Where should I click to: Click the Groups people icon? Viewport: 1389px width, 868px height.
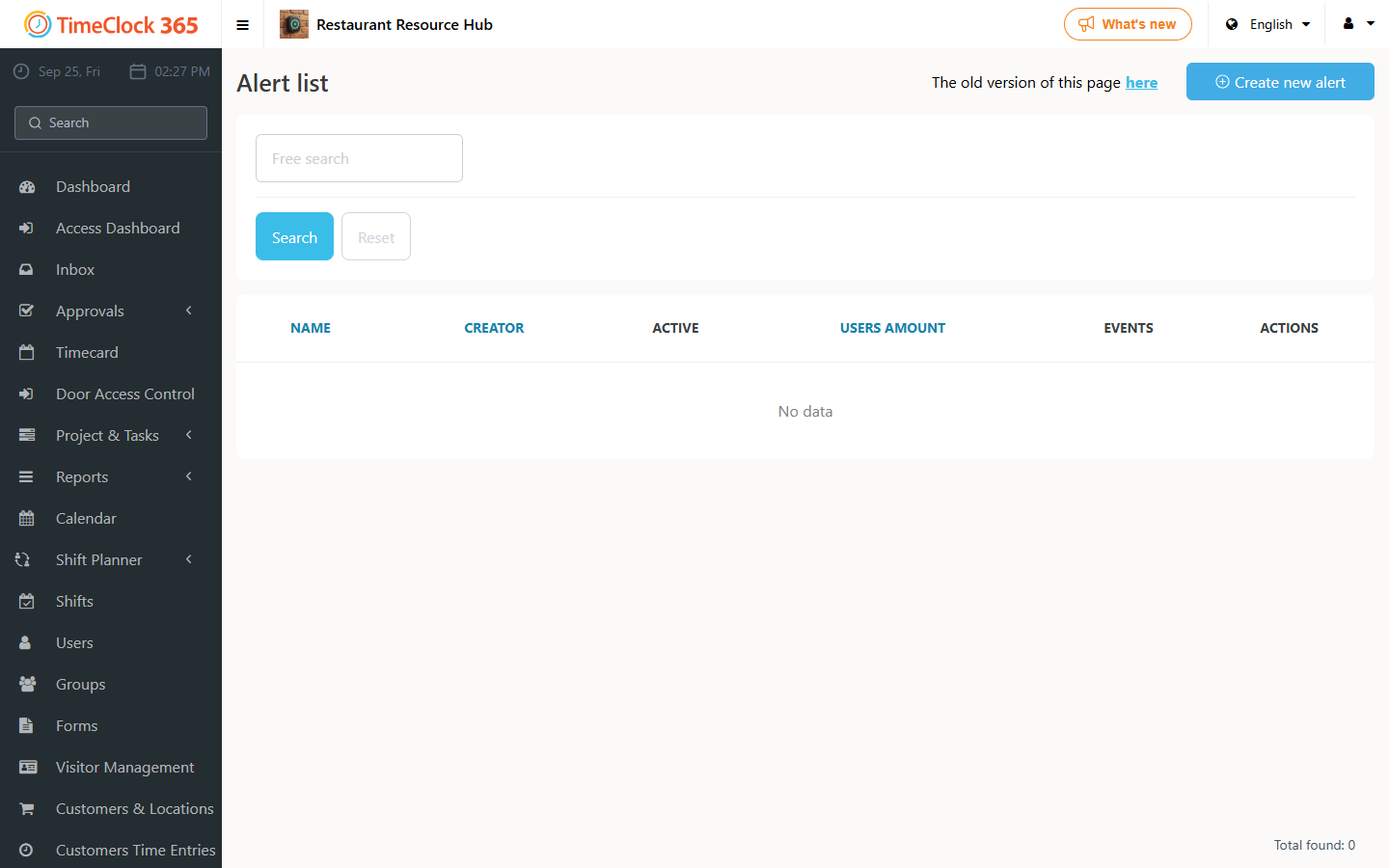click(27, 684)
